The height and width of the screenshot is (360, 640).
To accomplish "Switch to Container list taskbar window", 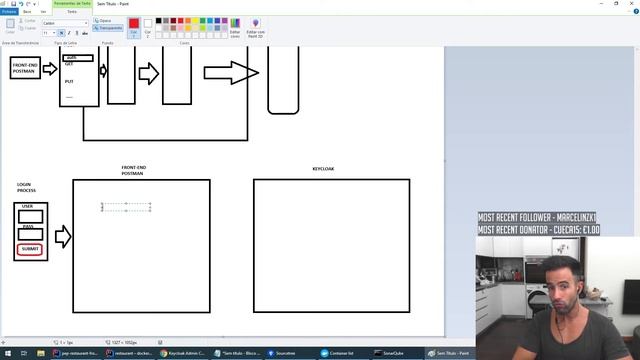I will (343, 353).
